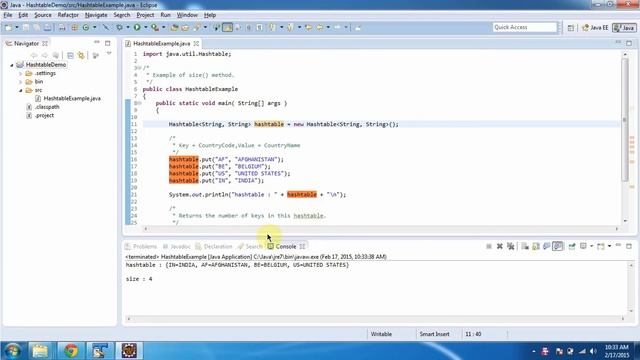Open Windows Start menu
The width and height of the screenshot is (640, 360).
[x=13, y=351]
